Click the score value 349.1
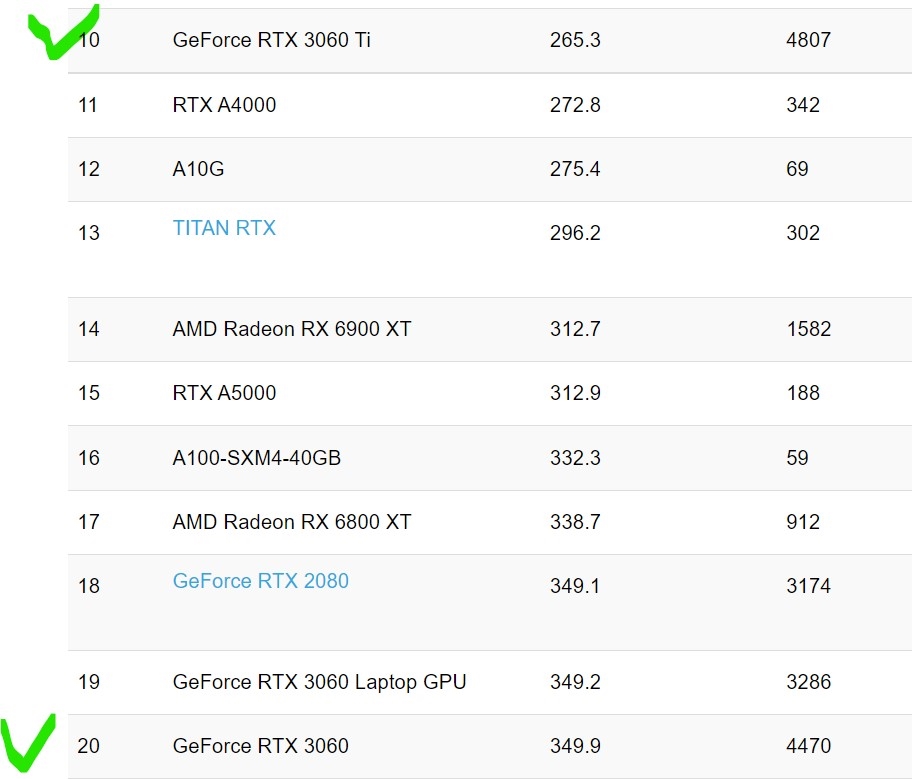 [x=575, y=586]
